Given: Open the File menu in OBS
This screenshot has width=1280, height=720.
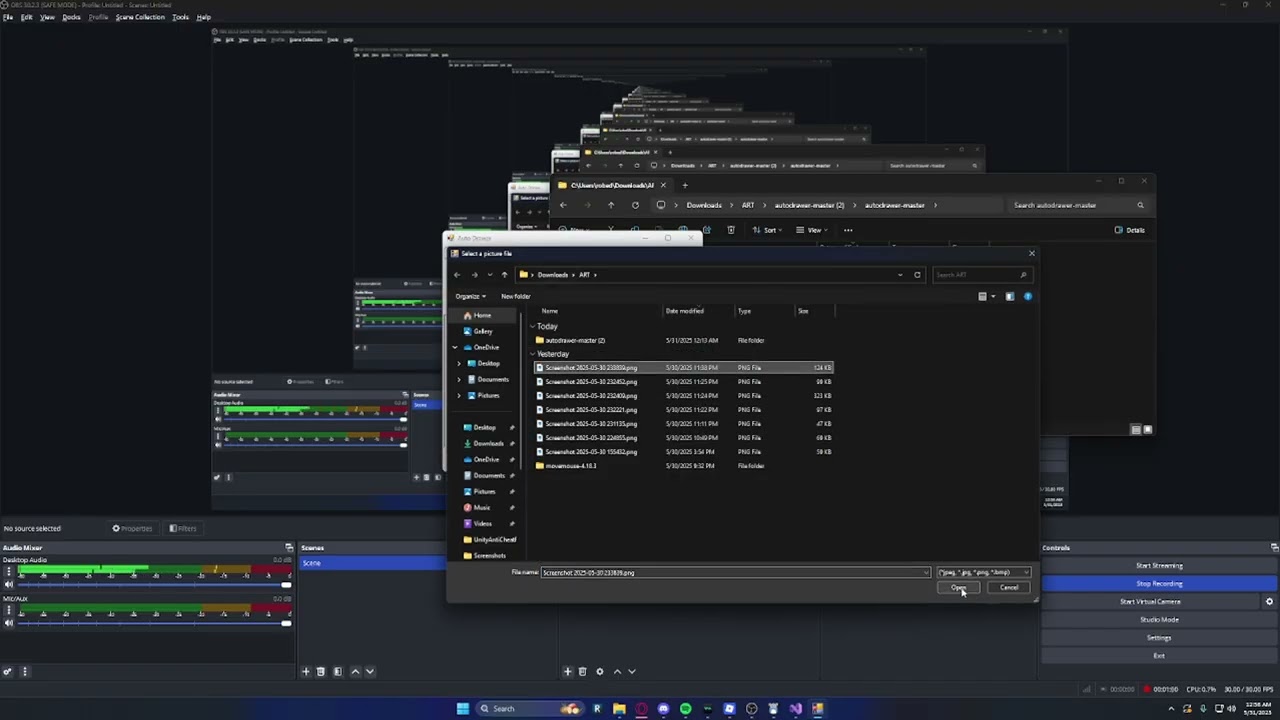Looking at the screenshot, I should pos(8,17).
